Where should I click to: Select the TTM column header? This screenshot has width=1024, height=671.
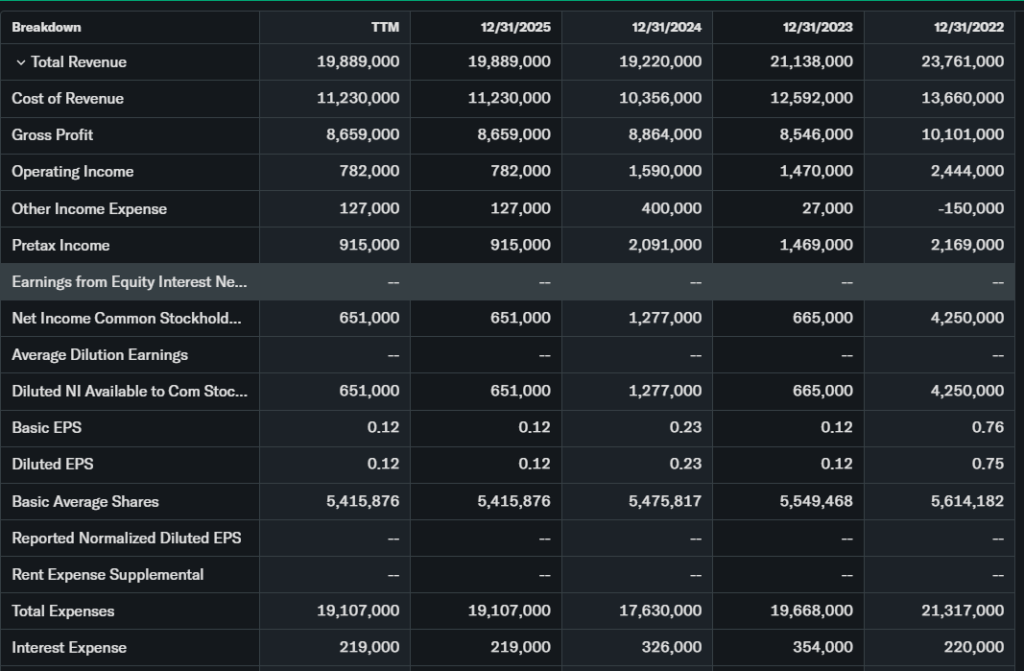point(384,27)
